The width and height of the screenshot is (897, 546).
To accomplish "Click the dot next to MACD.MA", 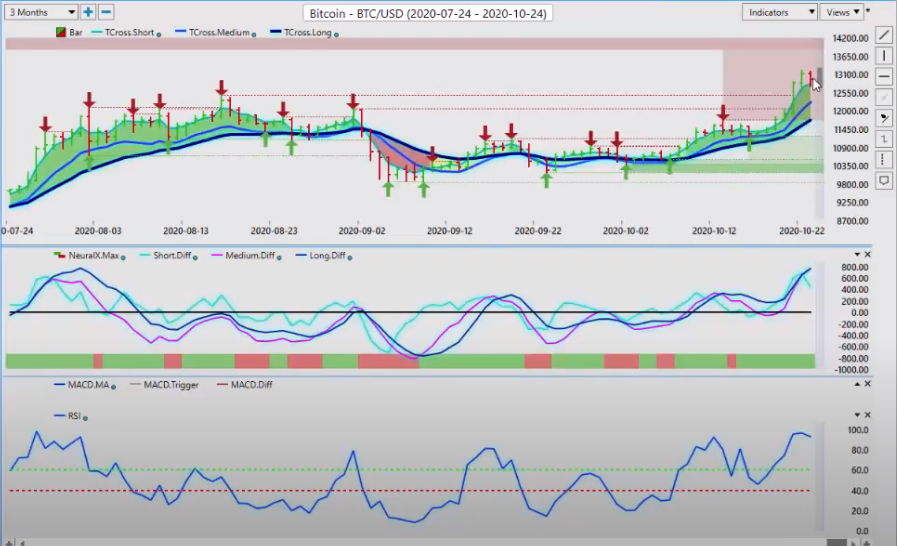I will tap(113, 387).
